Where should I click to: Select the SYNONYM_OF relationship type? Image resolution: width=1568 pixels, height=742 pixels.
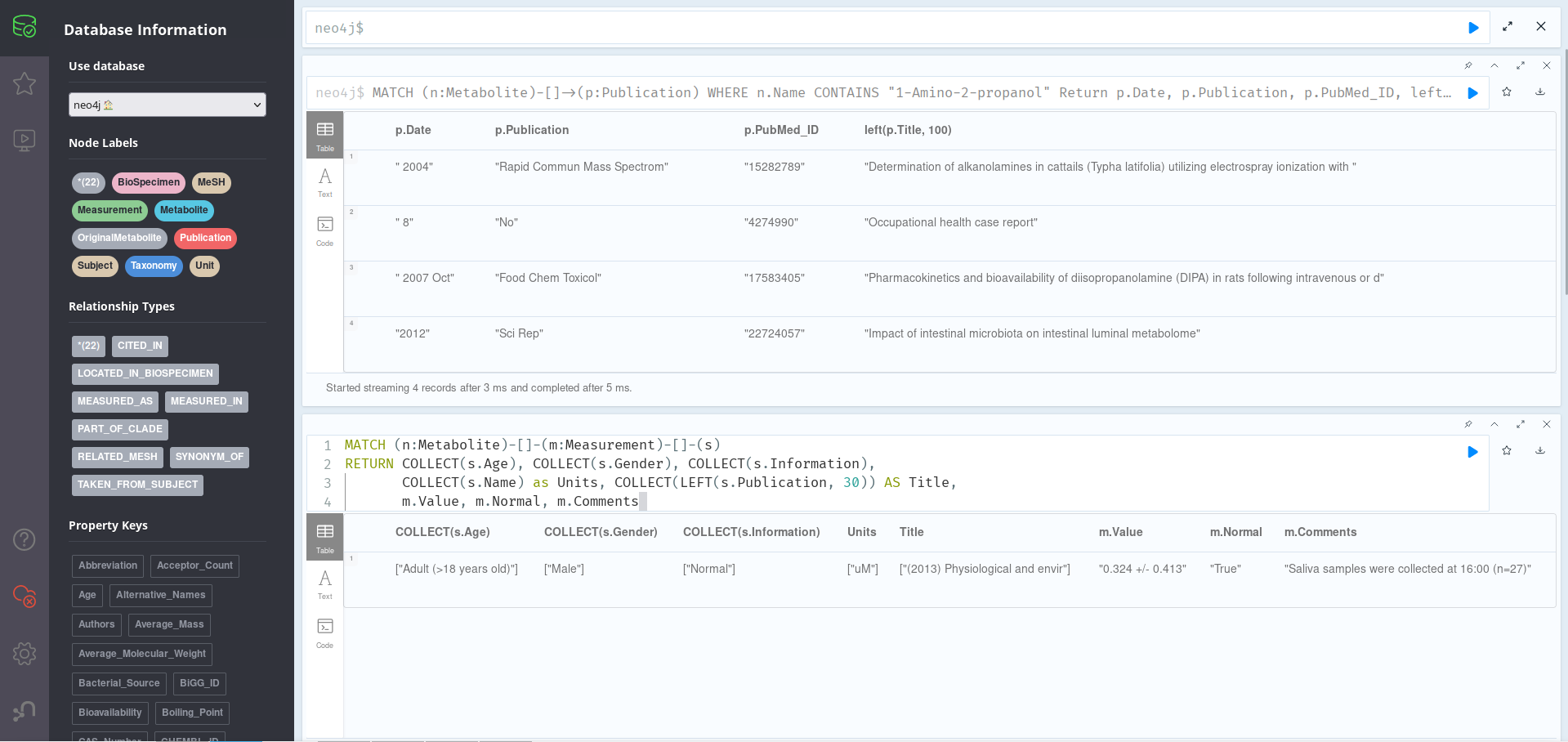[209, 458]
